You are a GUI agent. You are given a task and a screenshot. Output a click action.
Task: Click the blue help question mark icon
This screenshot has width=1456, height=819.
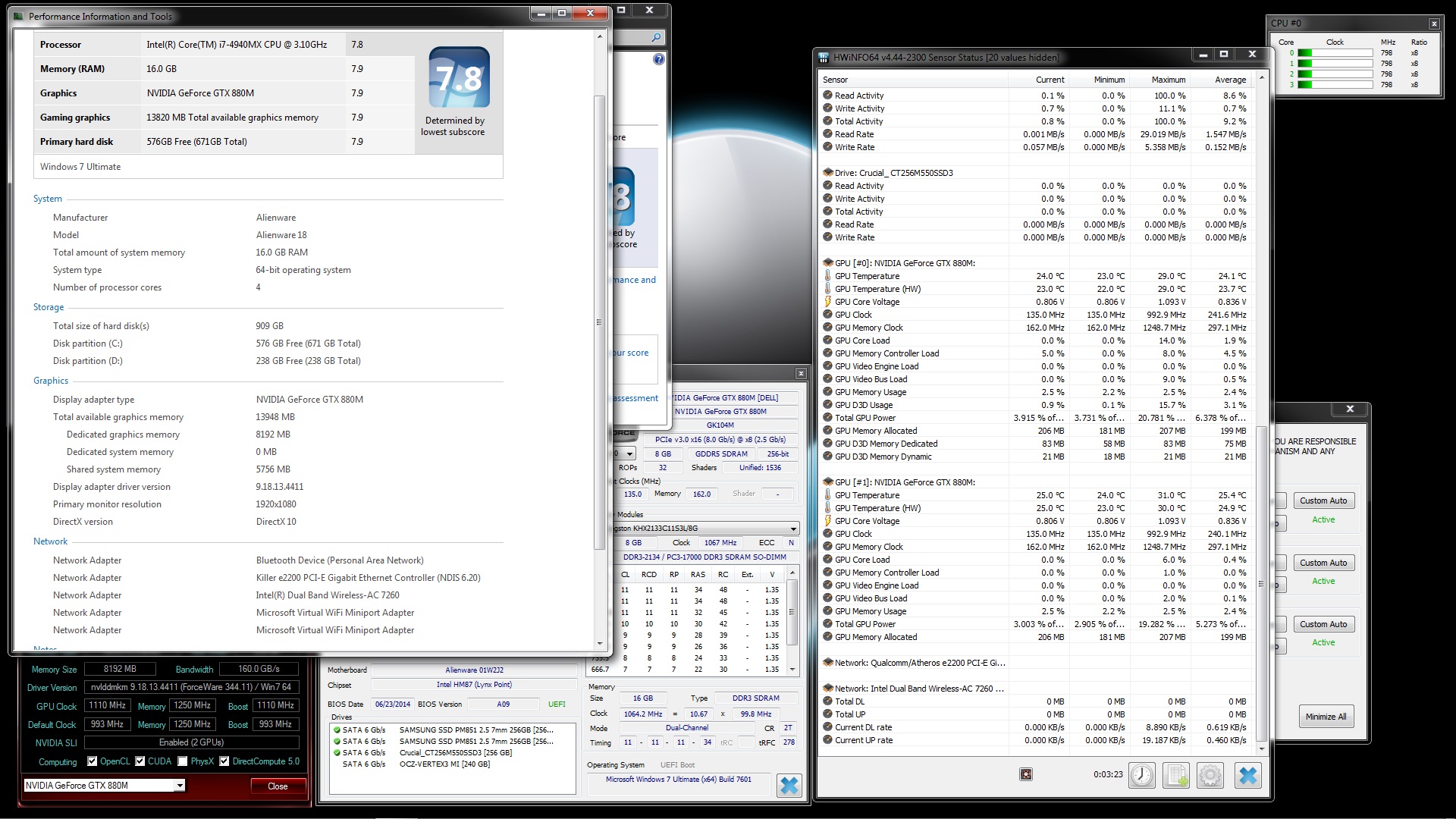click(x=658, y=59)
